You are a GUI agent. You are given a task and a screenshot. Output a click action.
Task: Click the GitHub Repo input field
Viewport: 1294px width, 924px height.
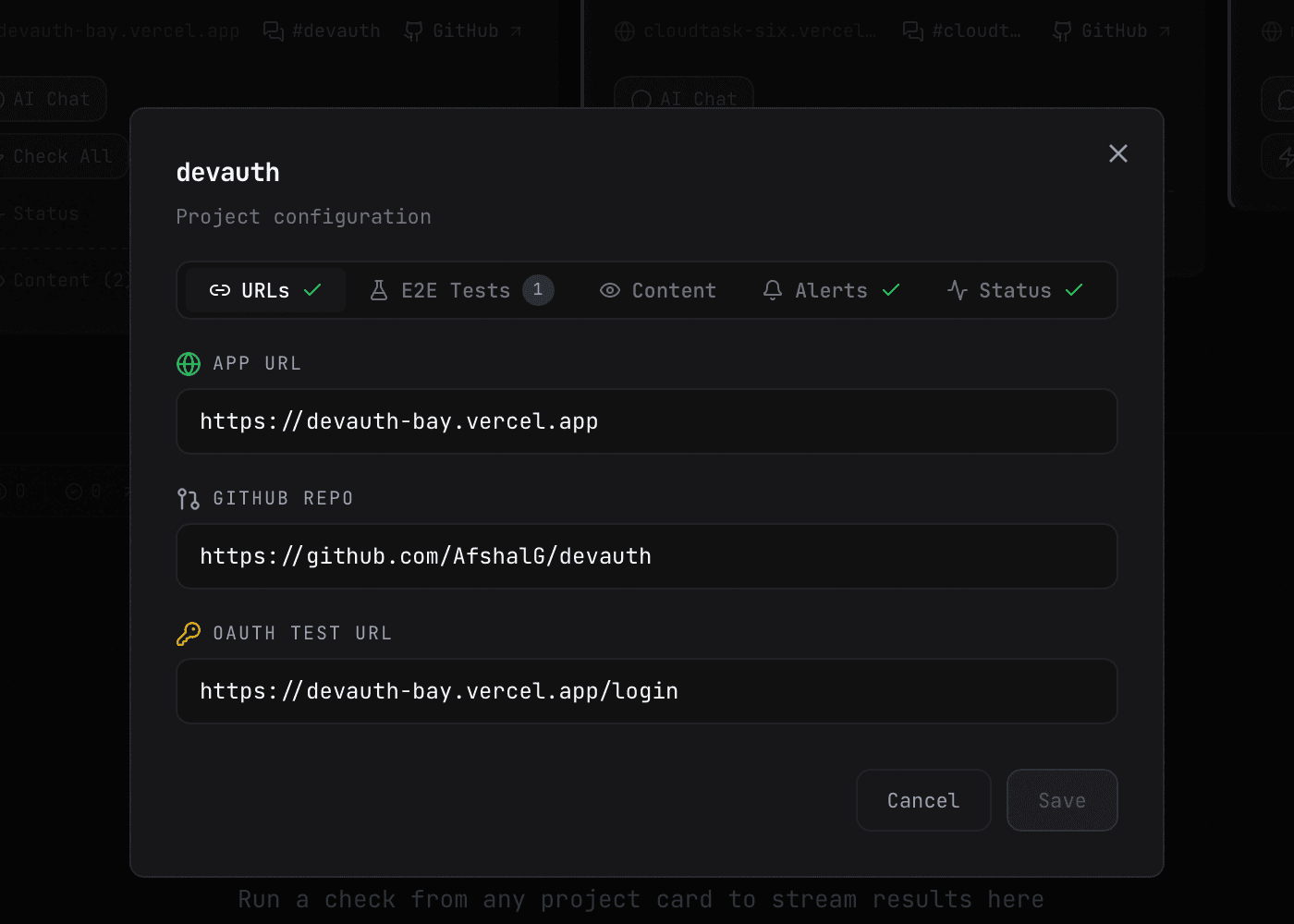tap(647, 556)
